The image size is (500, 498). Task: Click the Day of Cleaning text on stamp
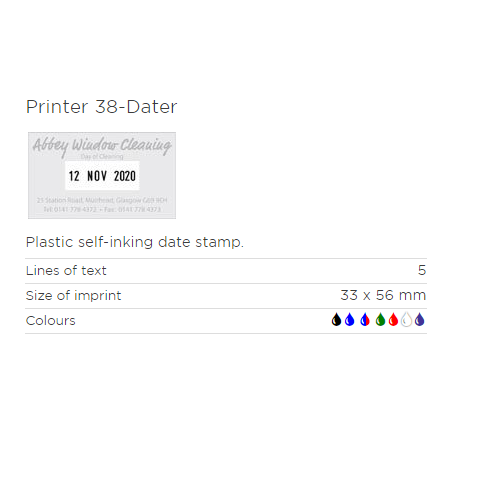tap(102, 157)
